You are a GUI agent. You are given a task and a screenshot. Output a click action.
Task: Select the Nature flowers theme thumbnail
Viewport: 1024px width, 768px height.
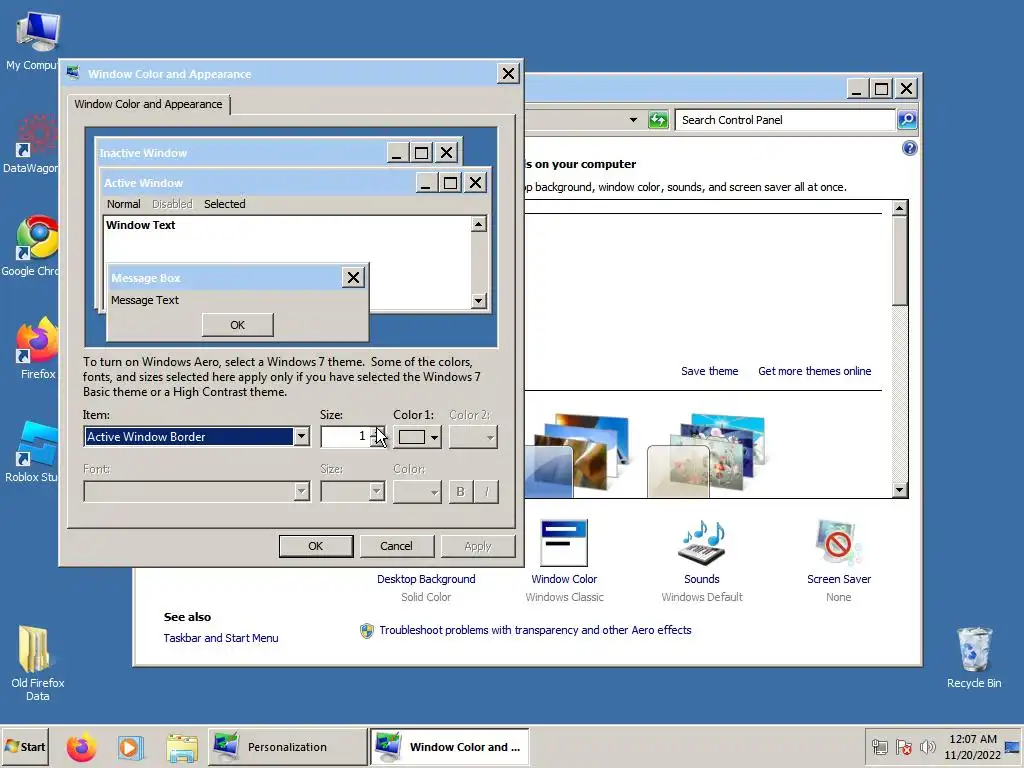coord(707,455)
